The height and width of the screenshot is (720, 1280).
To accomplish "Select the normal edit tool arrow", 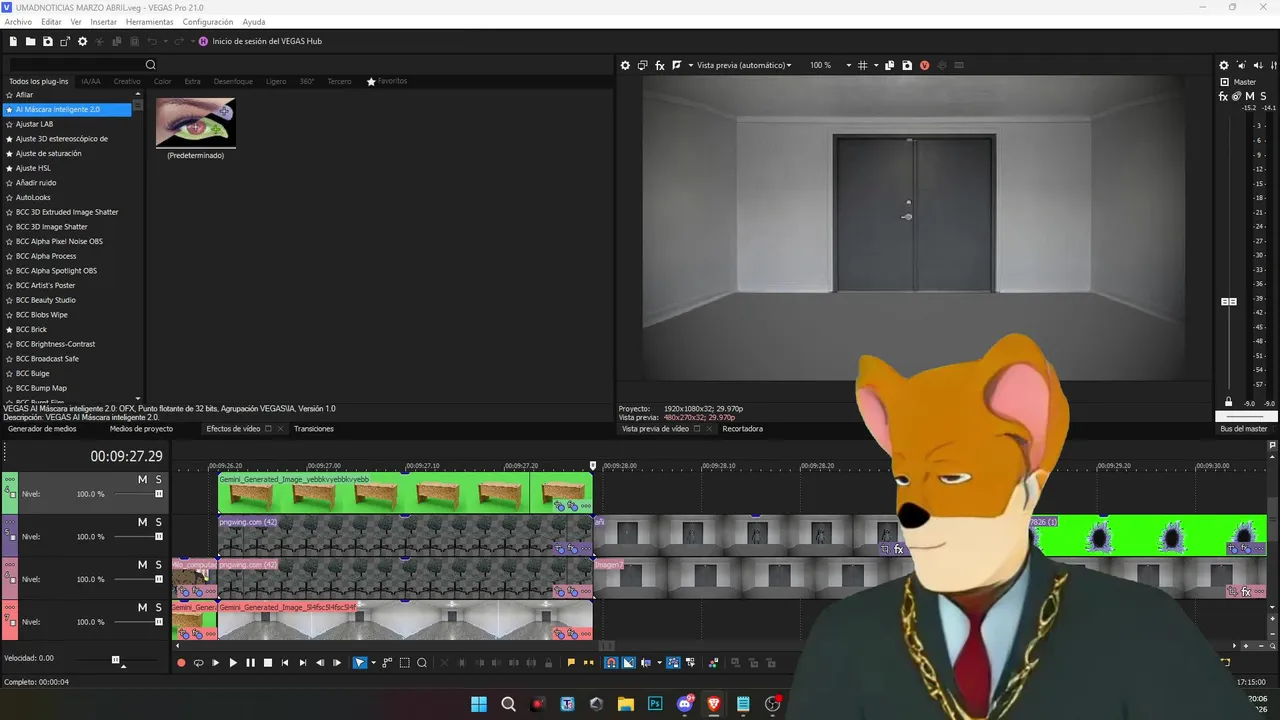I will point(359,662).
